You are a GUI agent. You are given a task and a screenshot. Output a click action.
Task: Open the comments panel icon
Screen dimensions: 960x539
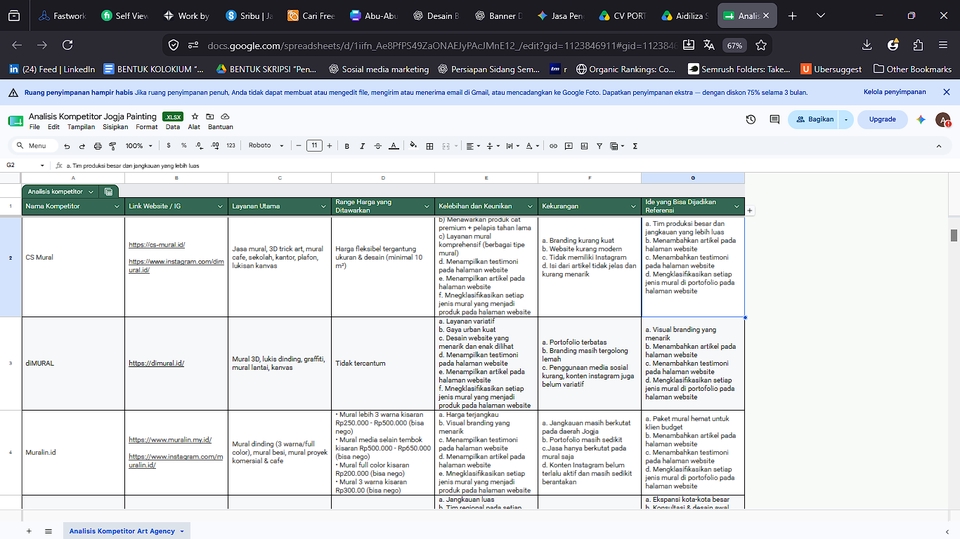pos(774,119)
